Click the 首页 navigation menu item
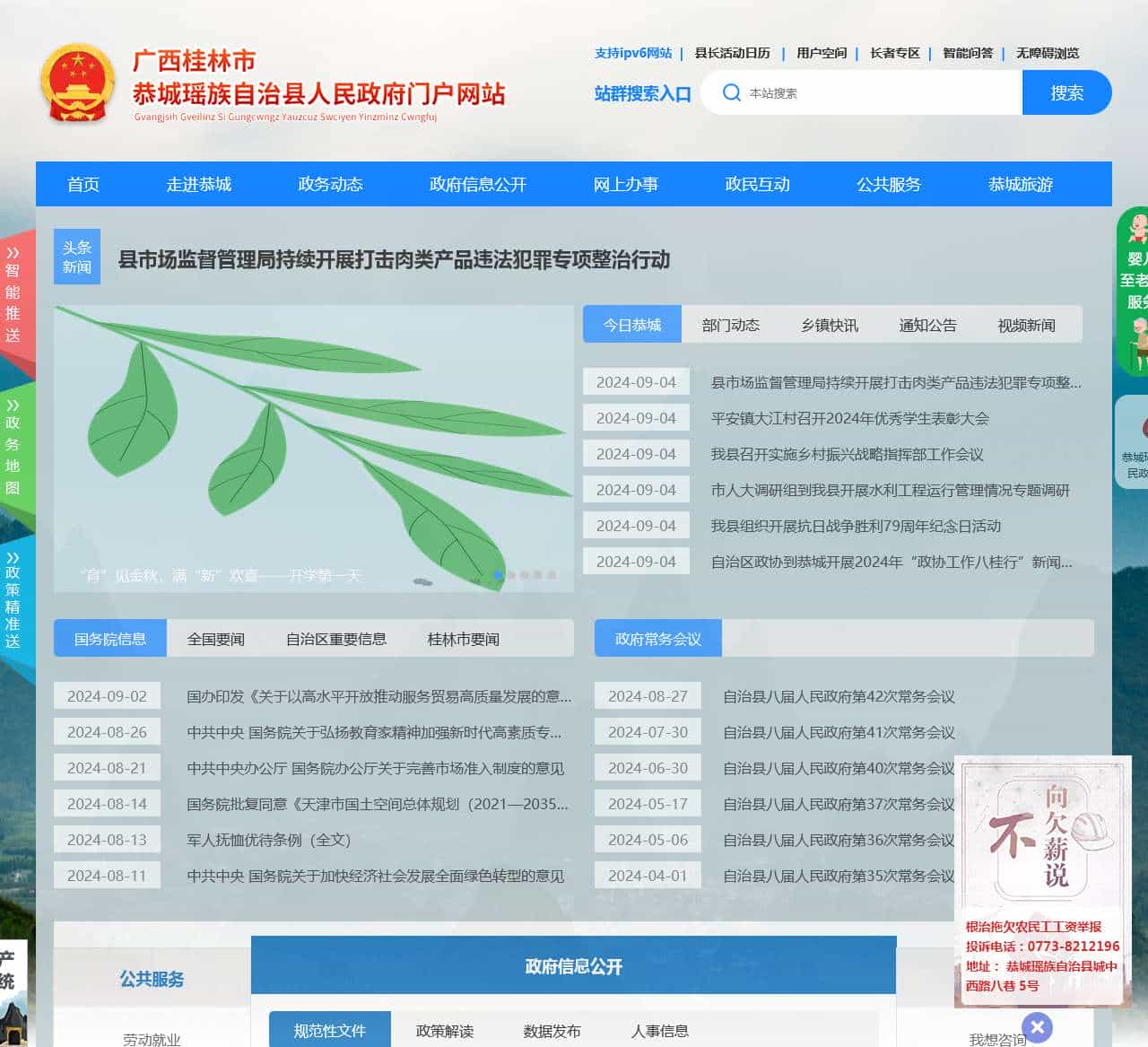Screen dimensions: 1148x1047 pos(83,185)
